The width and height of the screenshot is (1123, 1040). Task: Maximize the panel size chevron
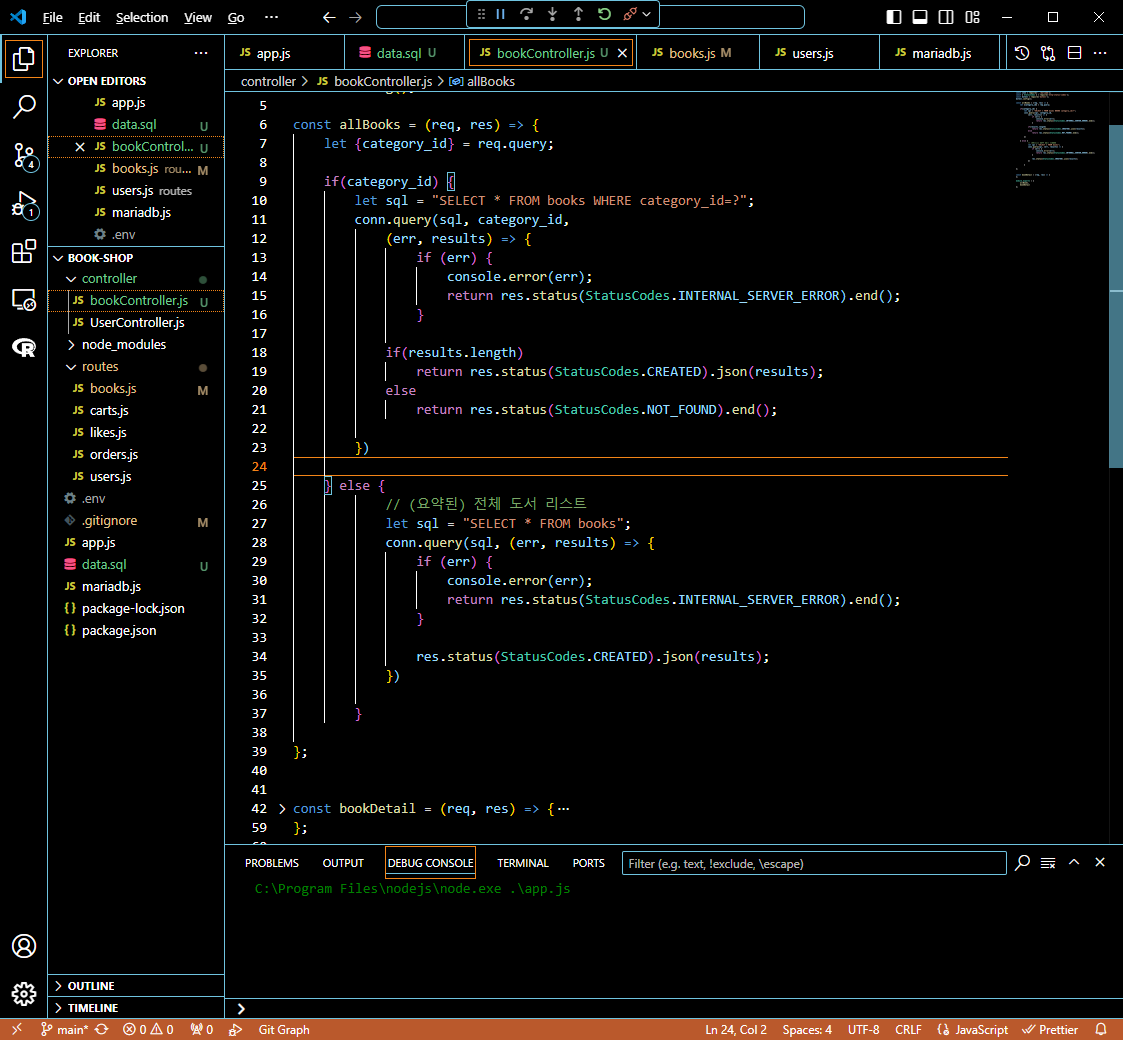click(x=1074, y=862)
